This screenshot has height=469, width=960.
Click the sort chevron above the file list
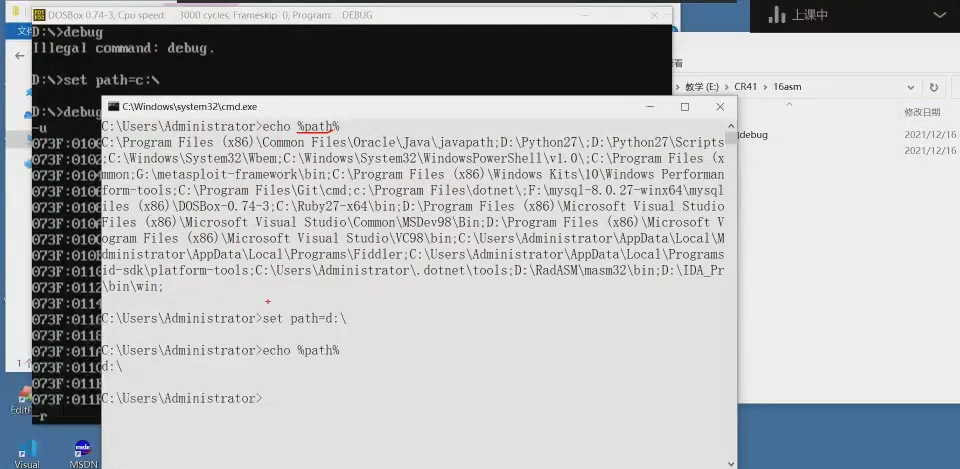coord(789,105)
